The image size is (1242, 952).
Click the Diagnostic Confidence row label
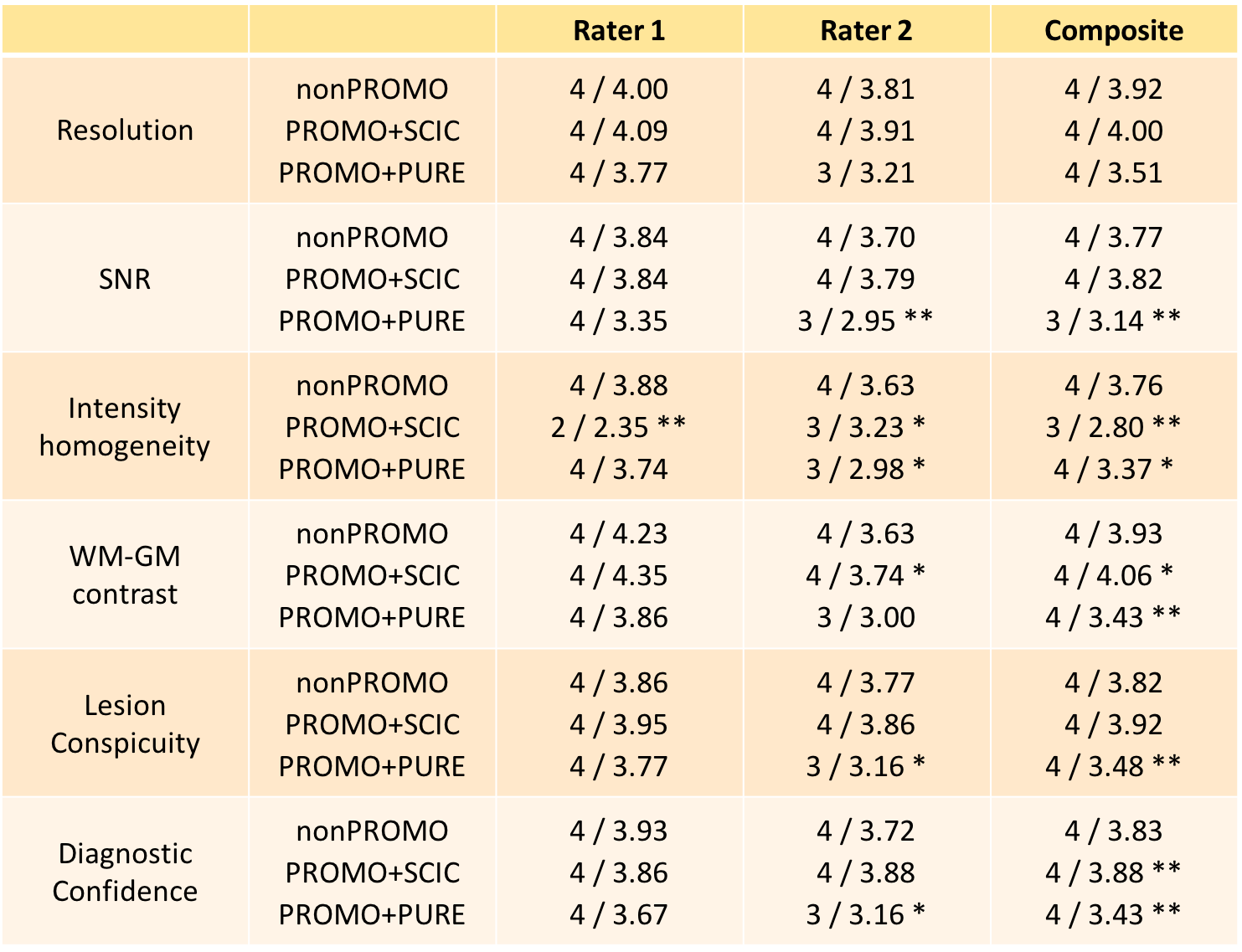125,872
